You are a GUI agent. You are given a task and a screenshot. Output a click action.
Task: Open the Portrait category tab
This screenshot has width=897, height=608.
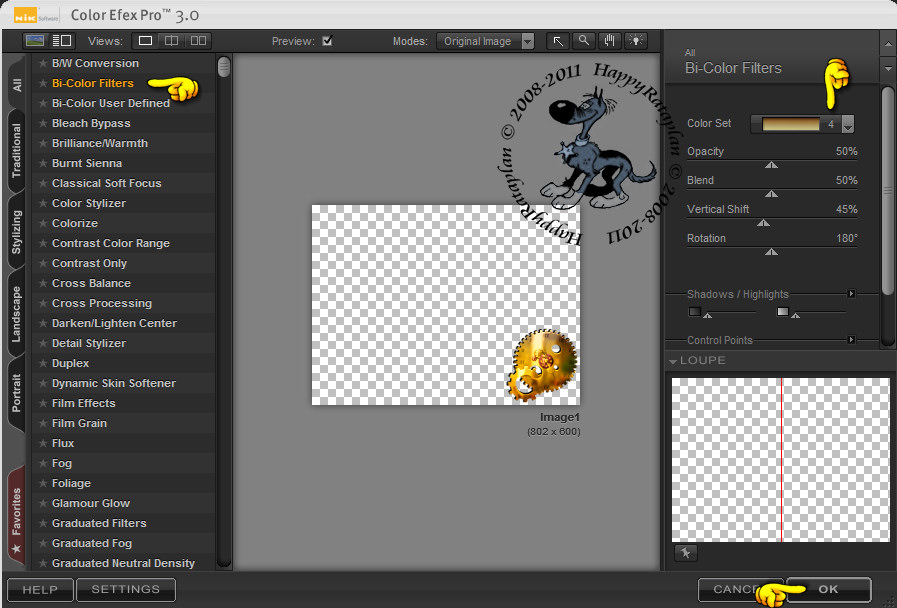tap(17, 393)
